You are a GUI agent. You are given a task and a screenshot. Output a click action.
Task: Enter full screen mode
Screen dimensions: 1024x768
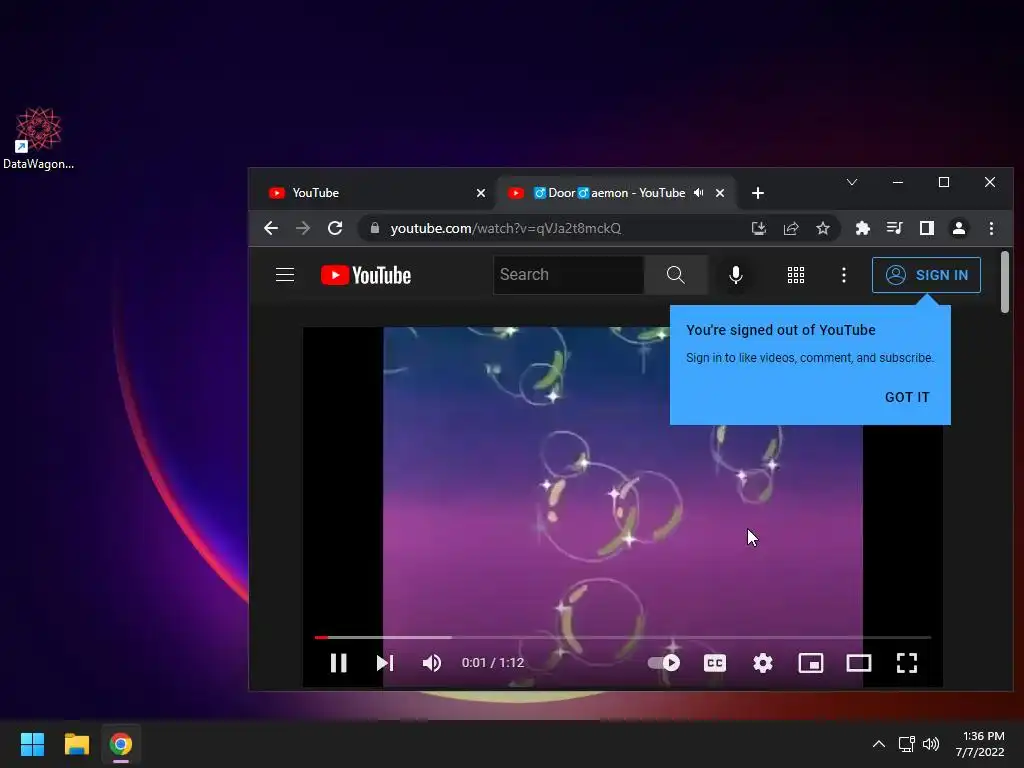[x=906, y=663]
